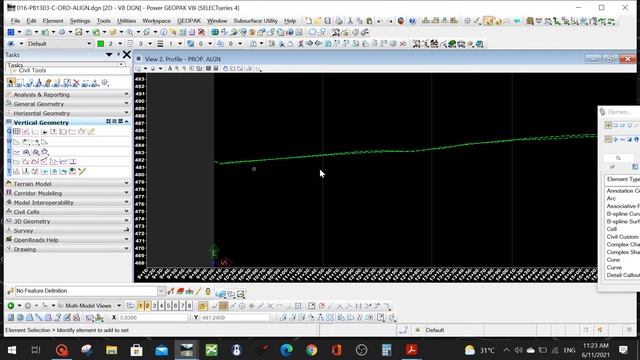Open the Subsurface Utility menu
640x360 pixels.
pyautogui.click(x=256, y=21)
